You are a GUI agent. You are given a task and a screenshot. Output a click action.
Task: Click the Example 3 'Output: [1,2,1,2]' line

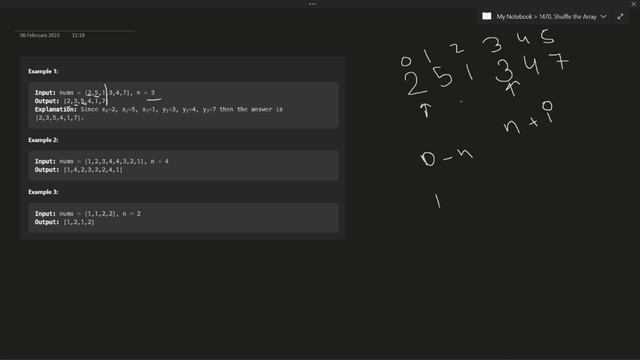(x=64, y=222)
